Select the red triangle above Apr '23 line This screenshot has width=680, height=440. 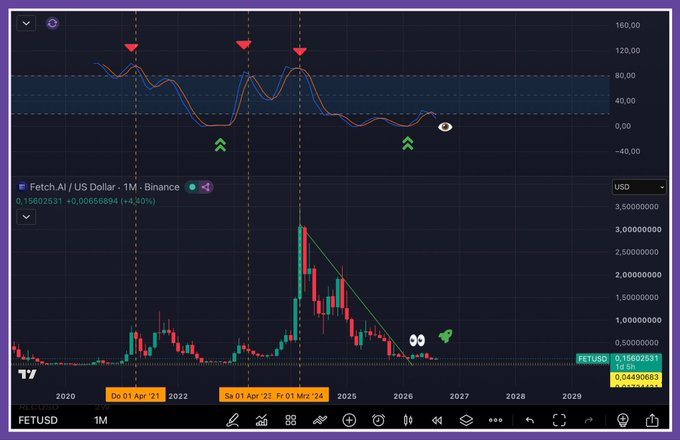tap(244, 44)
